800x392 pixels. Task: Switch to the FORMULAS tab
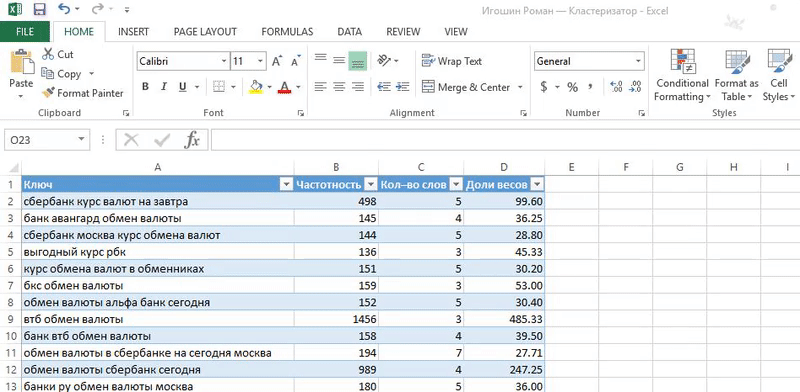pos(287,32)
